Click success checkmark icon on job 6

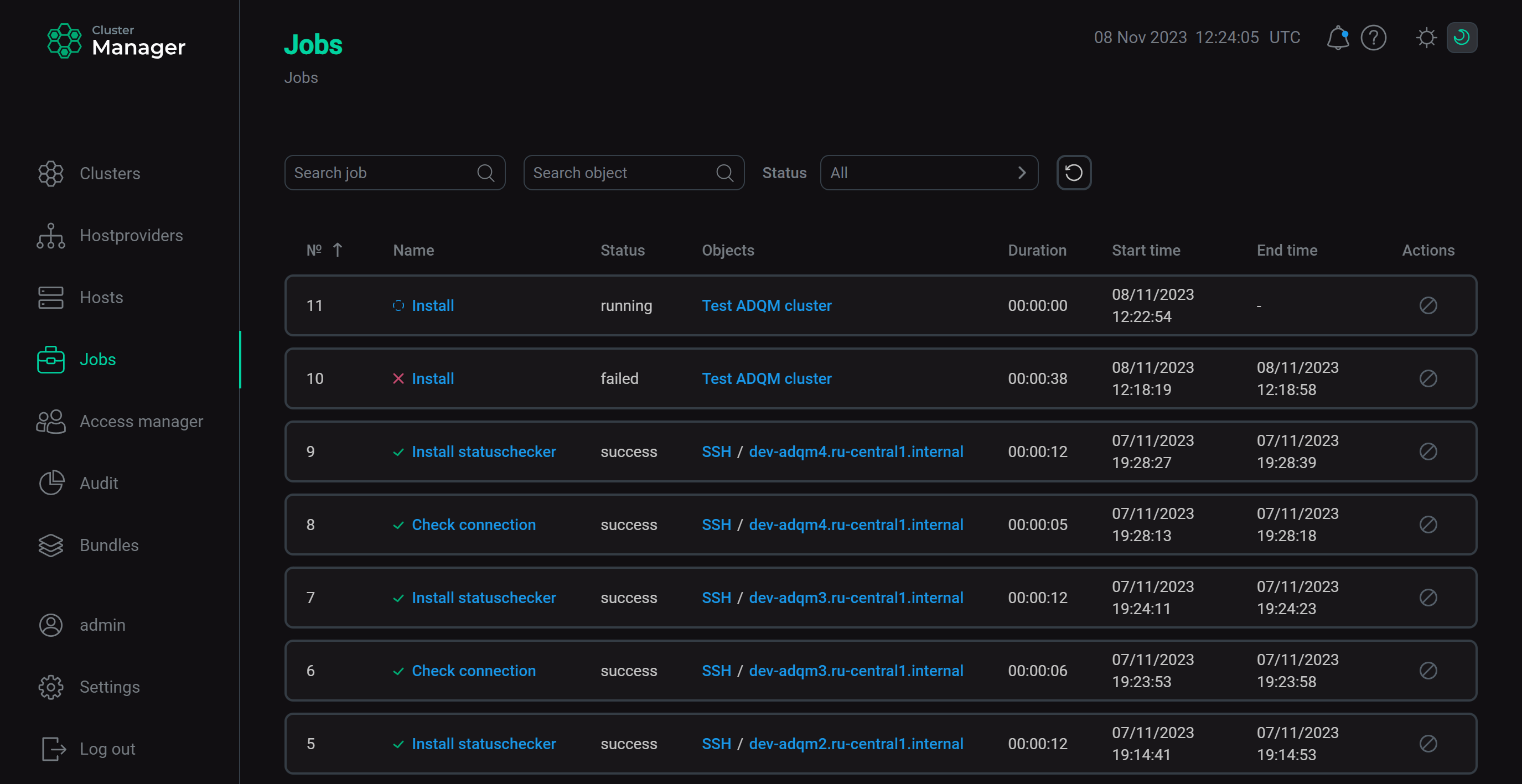point(398,671)
